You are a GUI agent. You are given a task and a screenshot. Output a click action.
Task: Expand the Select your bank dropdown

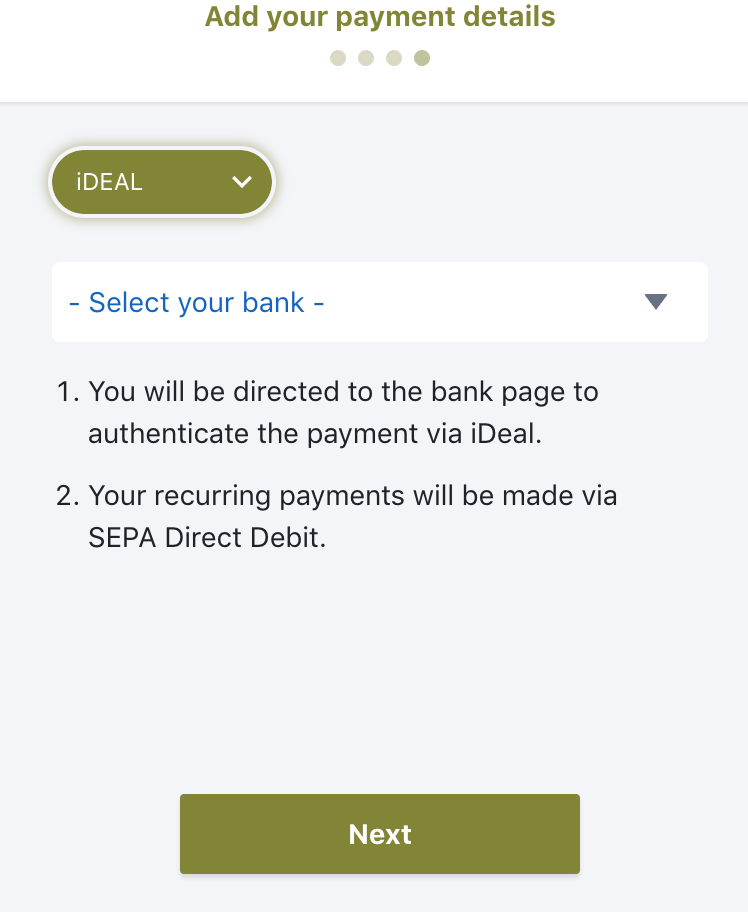click(380, 302)
